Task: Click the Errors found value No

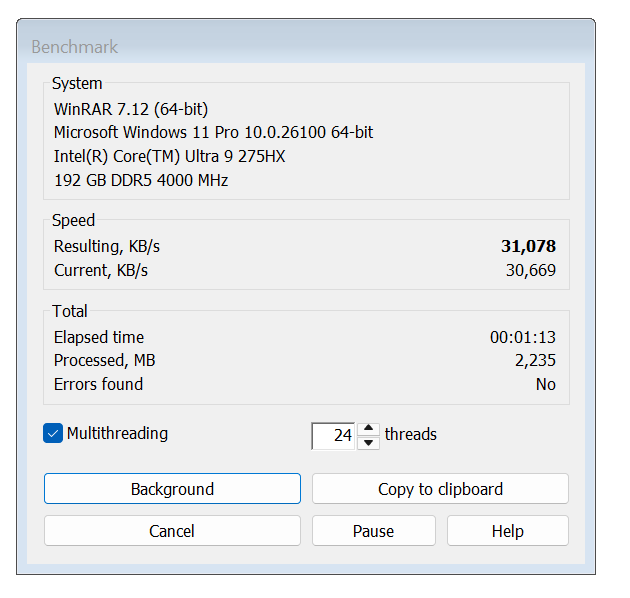Action: 546,384
